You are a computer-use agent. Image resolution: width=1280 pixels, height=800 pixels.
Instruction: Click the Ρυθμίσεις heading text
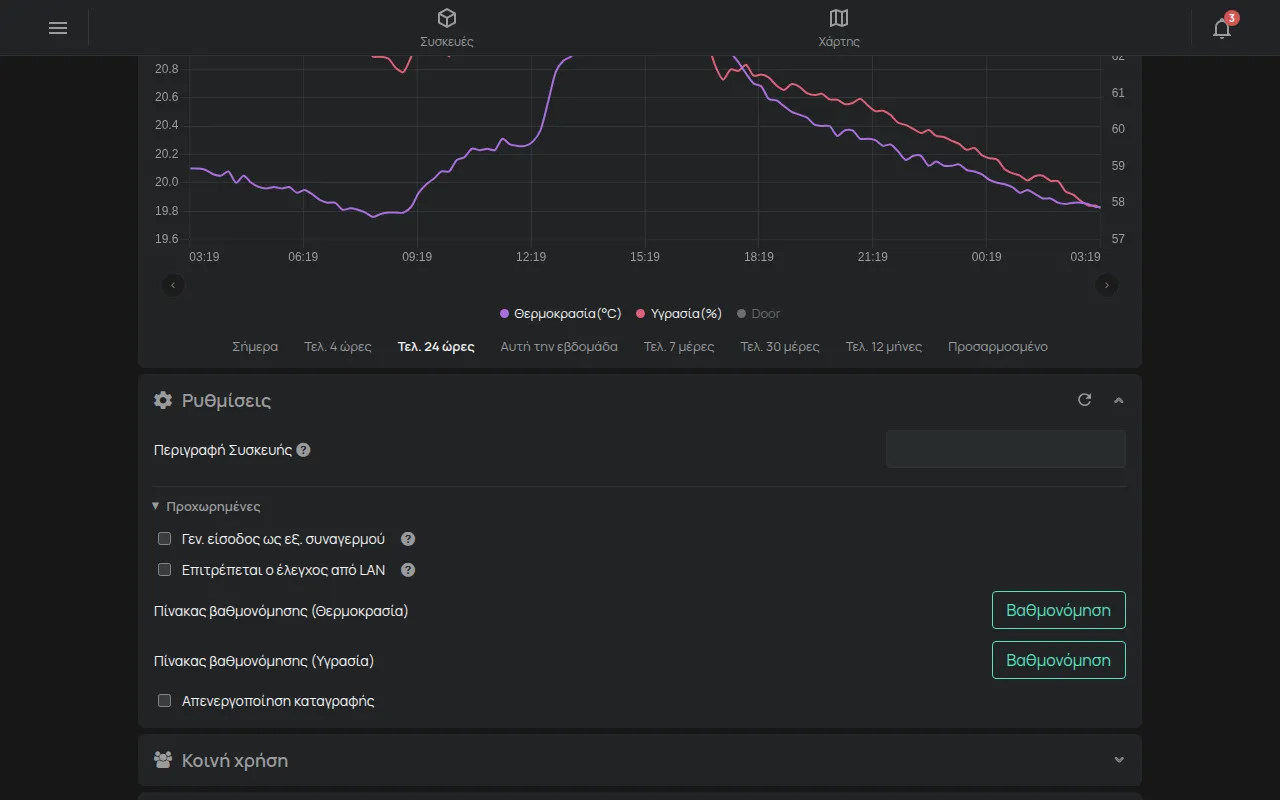coord(227,400)
